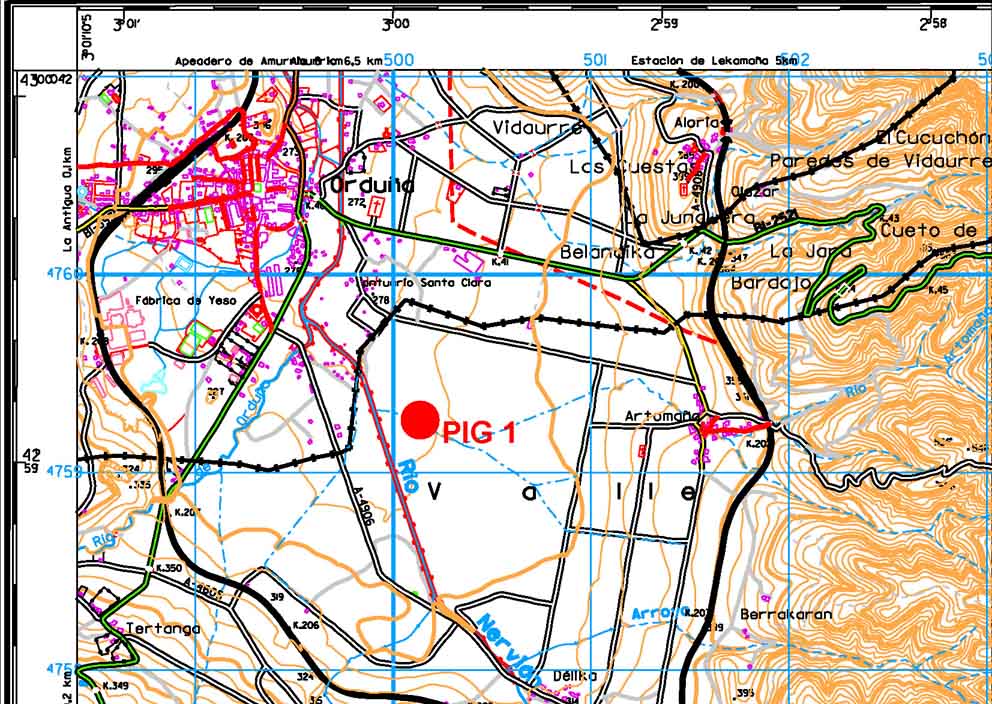Viewport: 992px width, 704px height.
Task: Click the Berrakaran place label
Action: (x=786, y=614)
